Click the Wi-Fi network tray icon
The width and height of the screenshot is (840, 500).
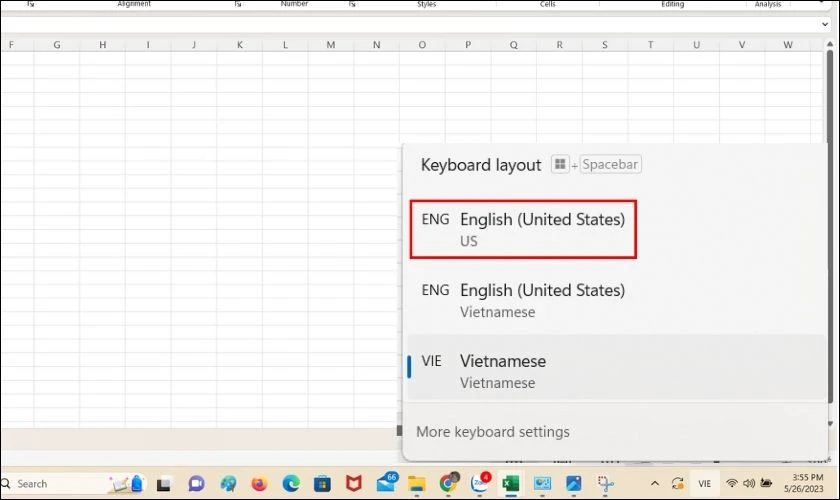click(x=732, y=483)
